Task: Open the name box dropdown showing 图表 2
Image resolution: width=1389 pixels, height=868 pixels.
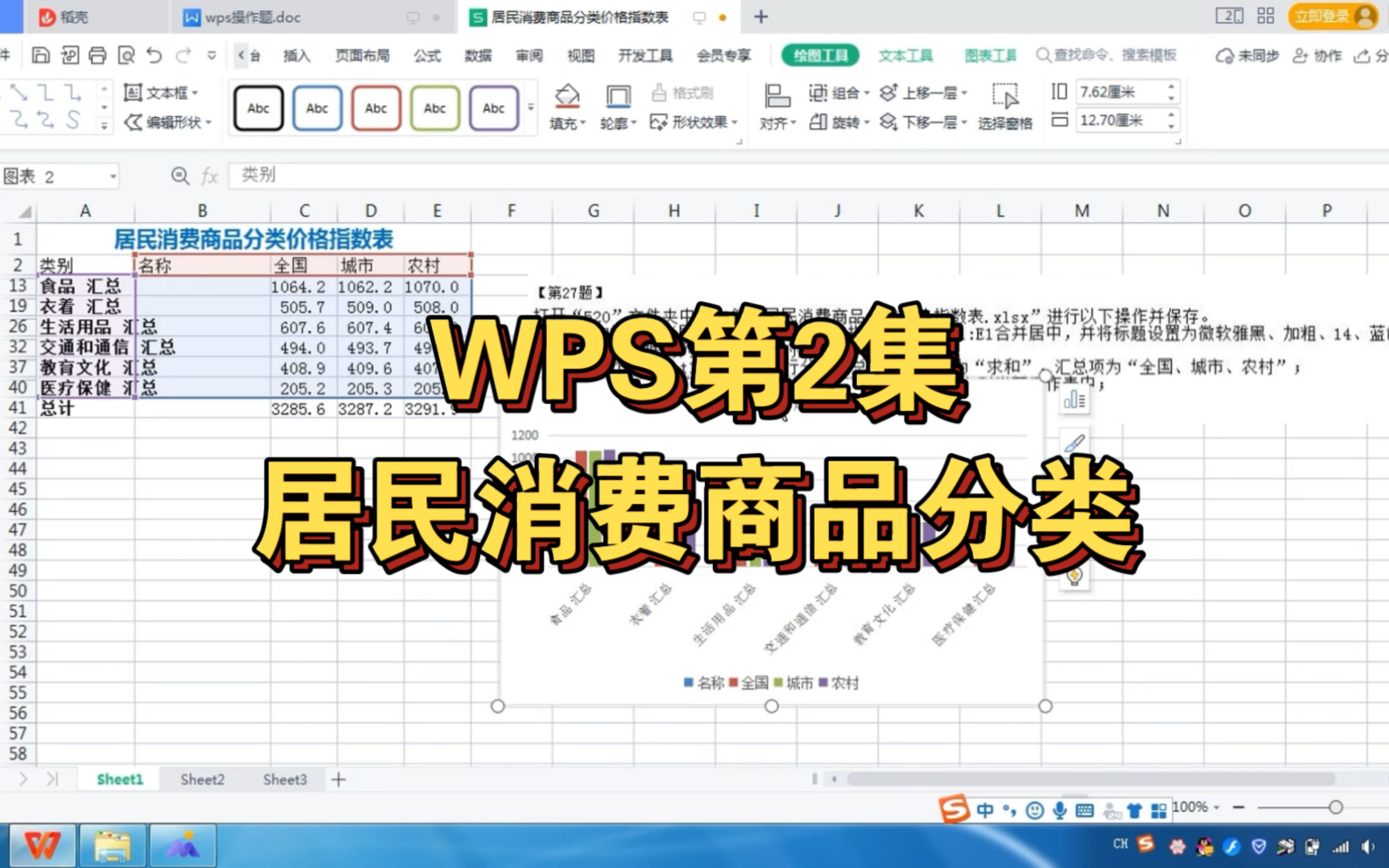Action: coord(113,176)
